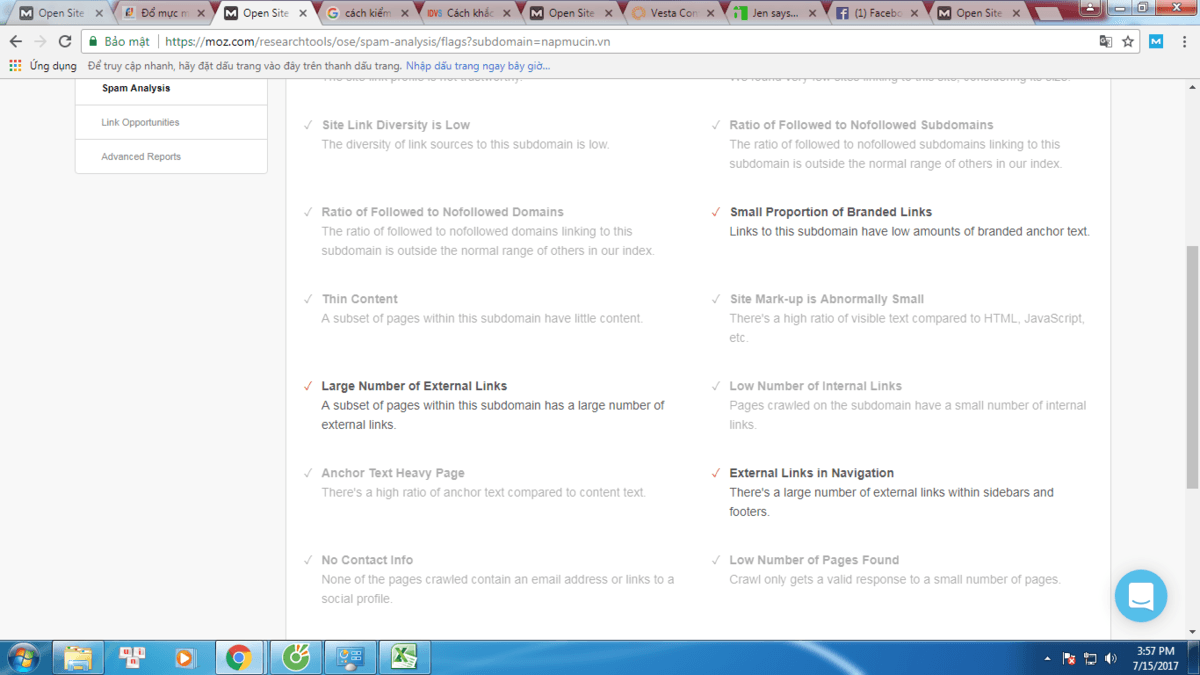The width and height of the screenshot is (1200, 675).
Task: Open the Ứng dụng apps shortcut
Action: tap(43, 66)
